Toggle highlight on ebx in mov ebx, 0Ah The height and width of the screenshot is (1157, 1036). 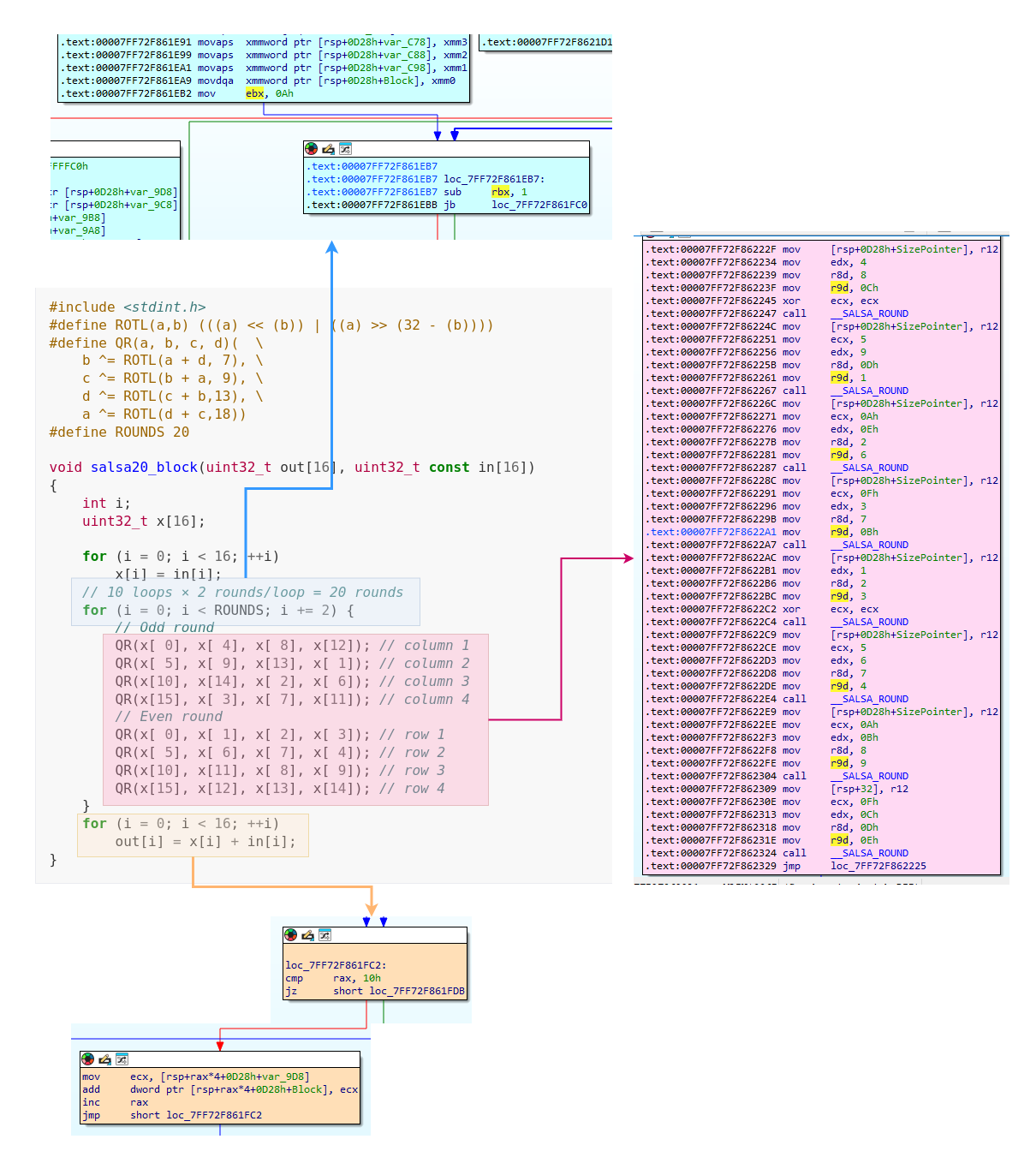pyautogui.click(x=254, y=93)
